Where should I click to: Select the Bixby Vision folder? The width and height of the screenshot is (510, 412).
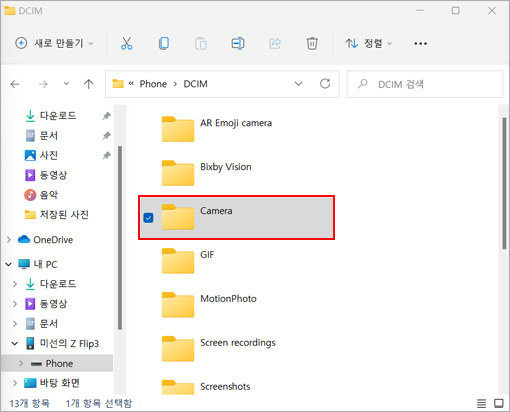click(236, 173)
